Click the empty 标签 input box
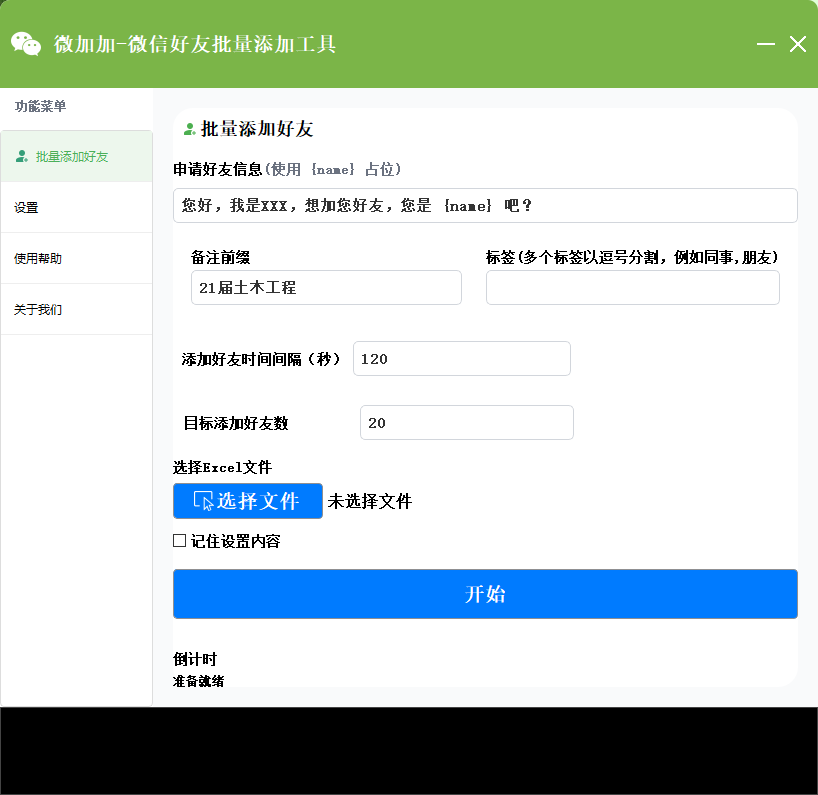 coord(632,288)
